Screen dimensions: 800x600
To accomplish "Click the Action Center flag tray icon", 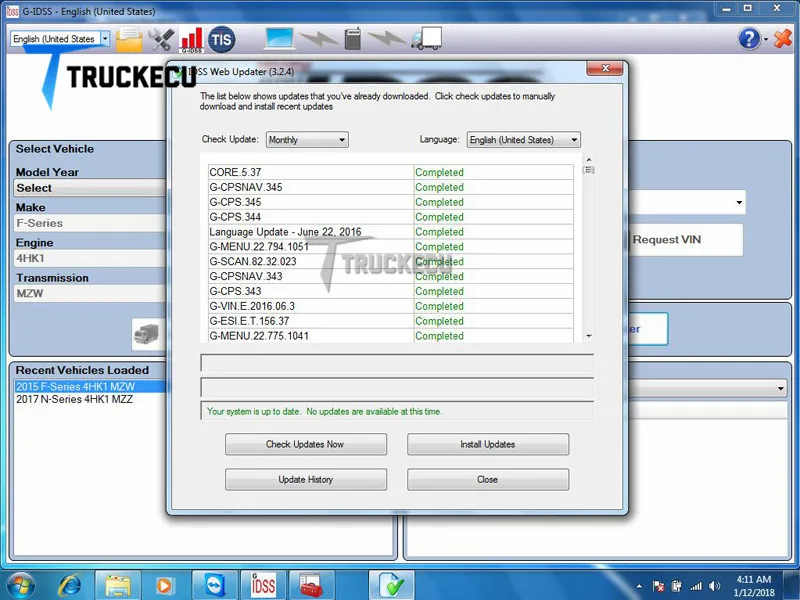I will tap(658, 586).
